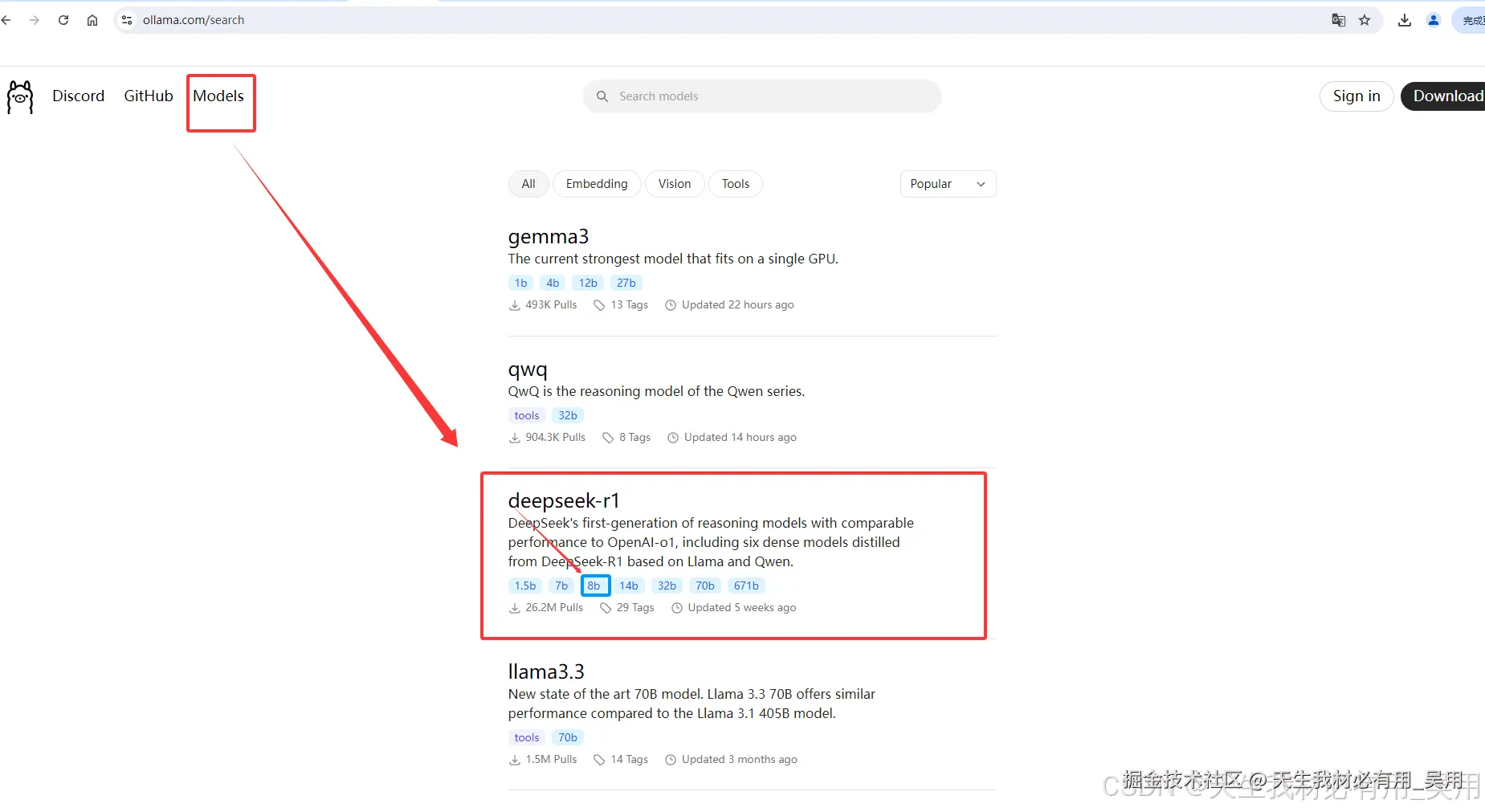Click deepseek-r1 32b size tag
This screenshot has height=812, width=1485.
pyautogui.click(x=667, y=586)
